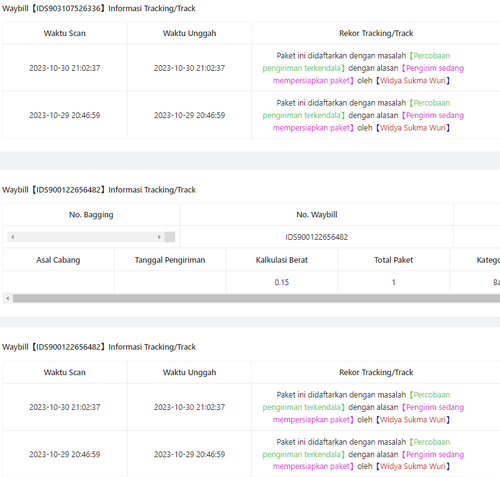Click right arrow of No. Bagging scrollbar

tap(159, 237)
